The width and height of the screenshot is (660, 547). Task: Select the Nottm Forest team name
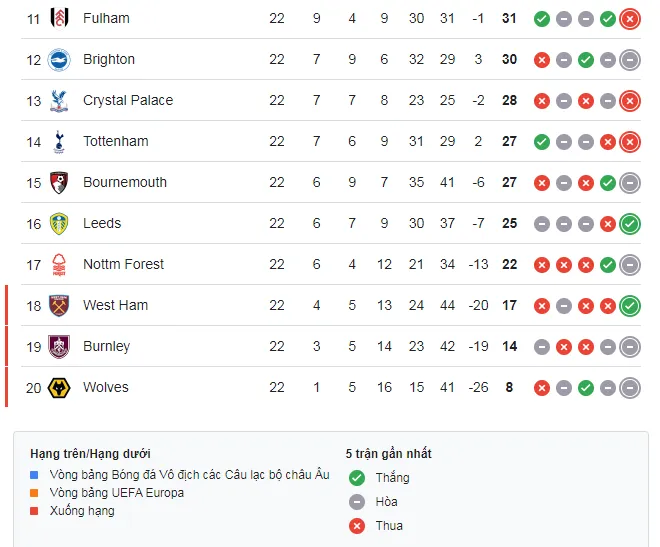[123, 264]
